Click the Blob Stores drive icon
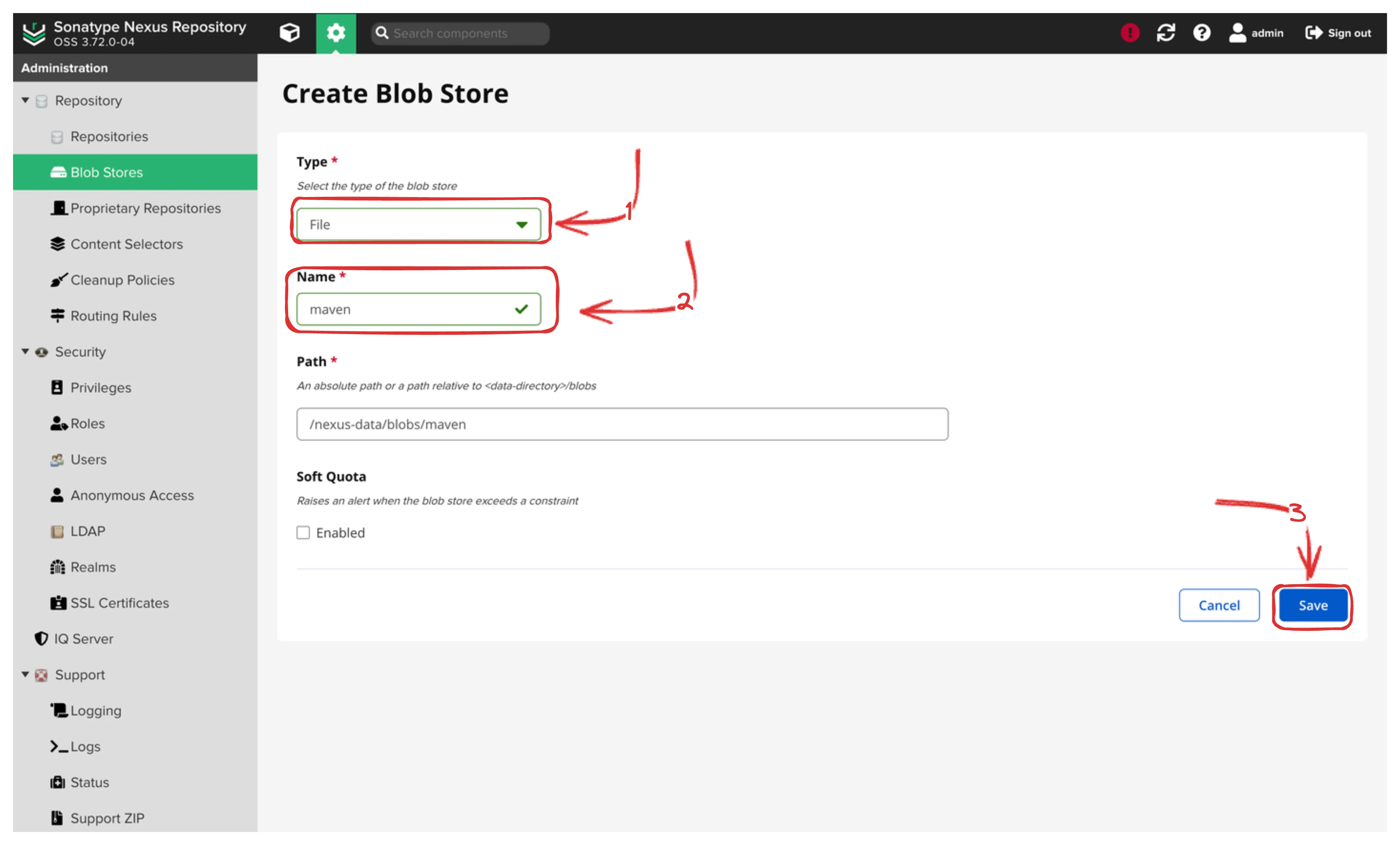This screenshot has height=845, width=1400. [58, 172]
